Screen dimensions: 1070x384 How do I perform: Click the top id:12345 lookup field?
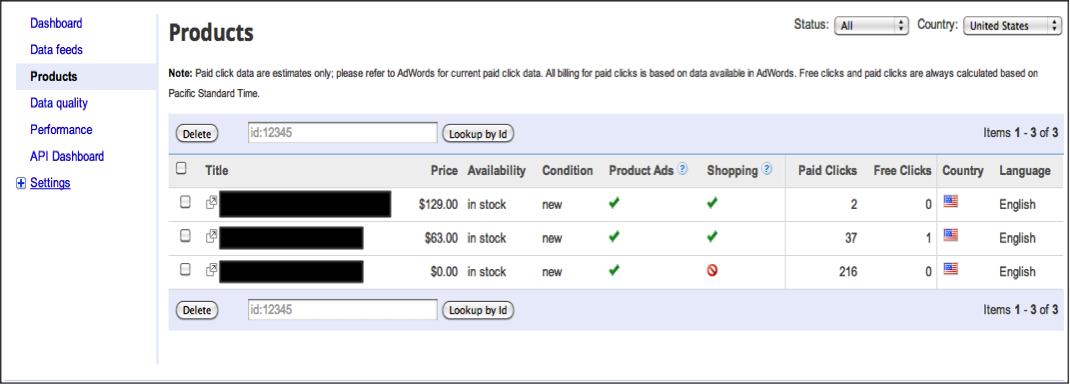click(x=342, y=133)
